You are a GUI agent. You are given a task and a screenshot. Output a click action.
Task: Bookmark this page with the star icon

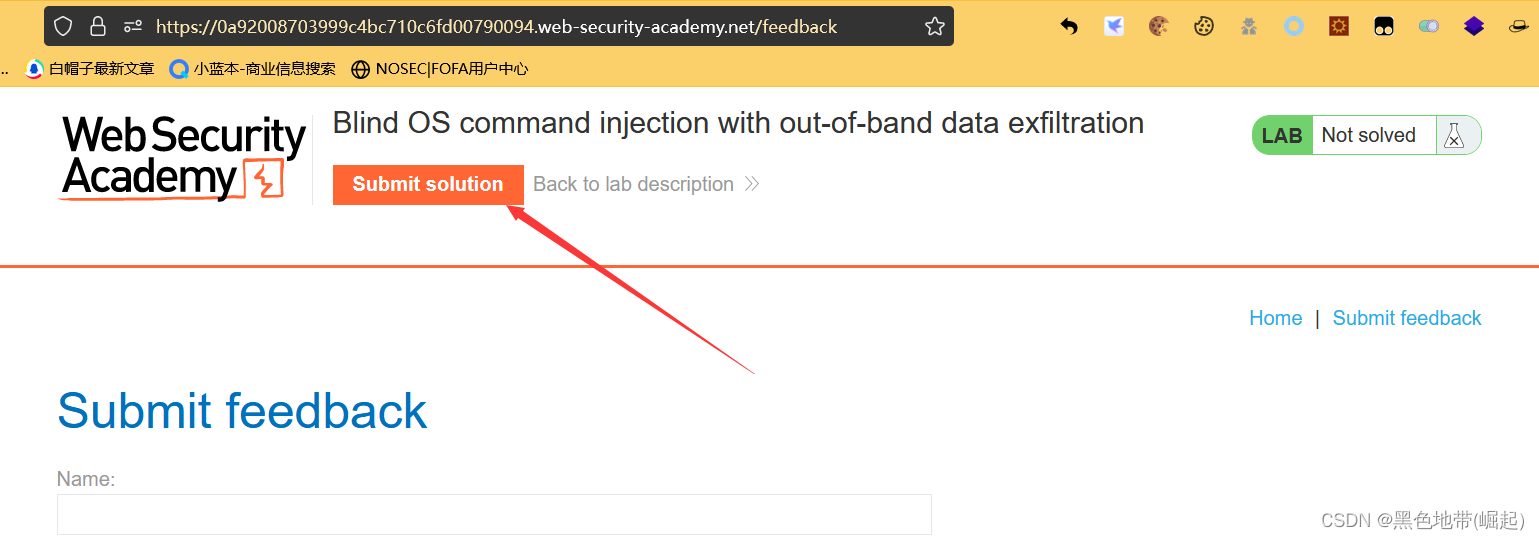(x=934, y=27)
